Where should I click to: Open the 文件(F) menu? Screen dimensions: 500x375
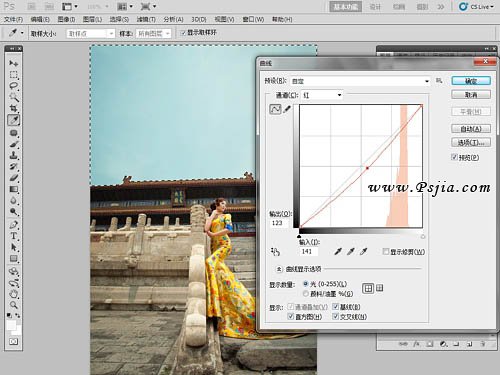(13, 19)
